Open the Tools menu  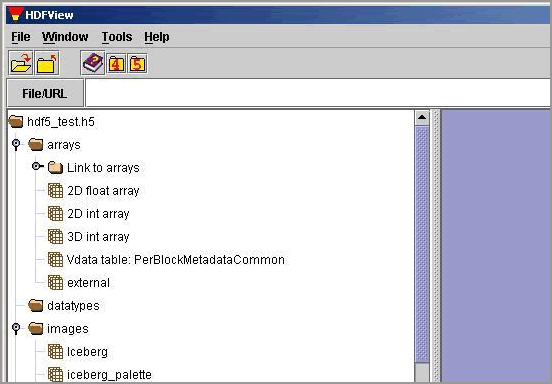click(117, 37)
